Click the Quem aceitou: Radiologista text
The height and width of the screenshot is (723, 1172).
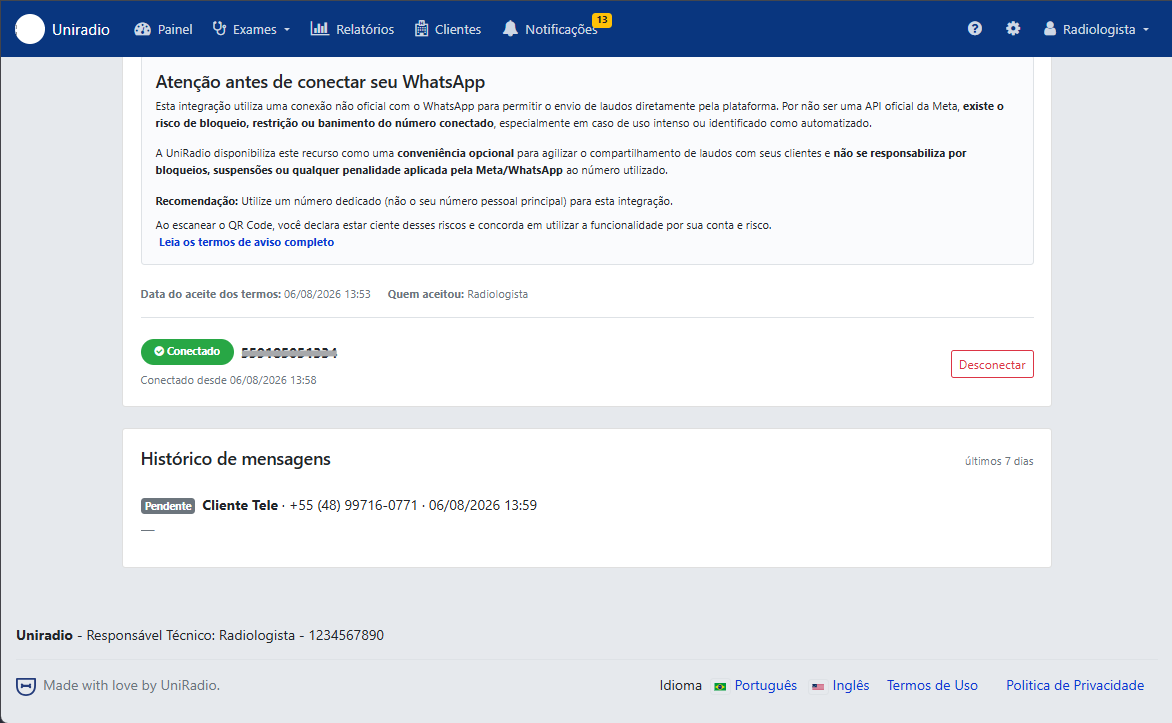pos(457,295)
